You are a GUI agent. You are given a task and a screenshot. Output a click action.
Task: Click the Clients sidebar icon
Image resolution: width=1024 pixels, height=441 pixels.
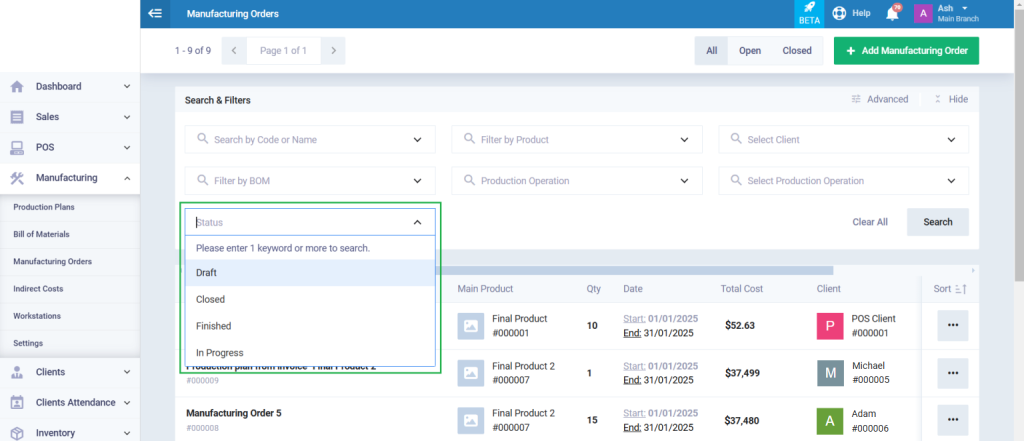point(17,372)
